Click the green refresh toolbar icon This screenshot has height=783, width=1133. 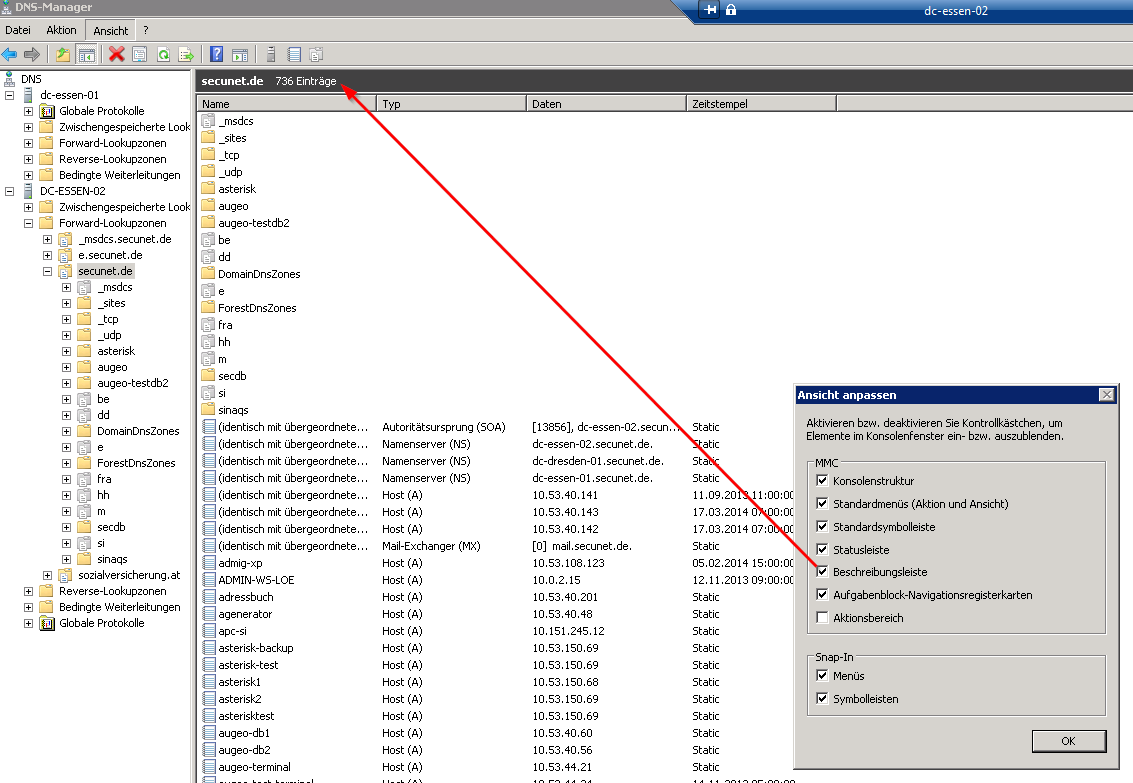pyautogui.click(x=163, y=54)
